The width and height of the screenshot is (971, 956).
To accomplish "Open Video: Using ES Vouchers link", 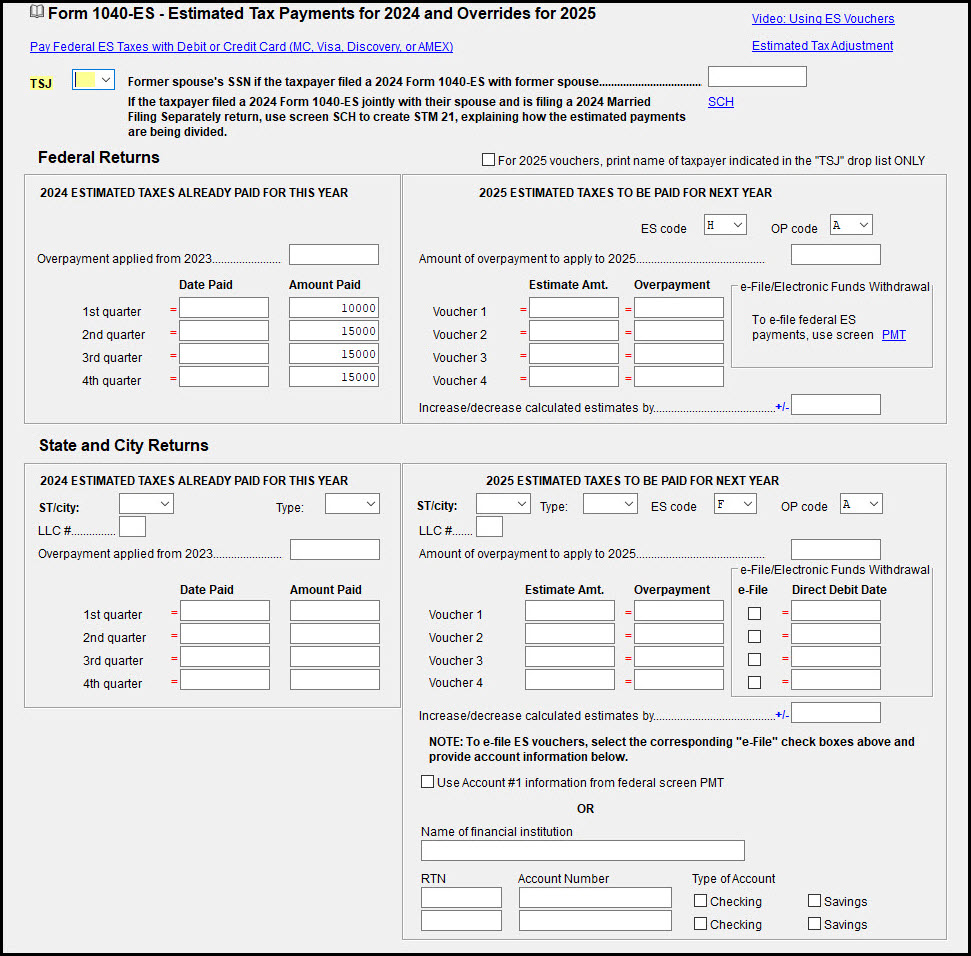I will (x=823, y=19).
